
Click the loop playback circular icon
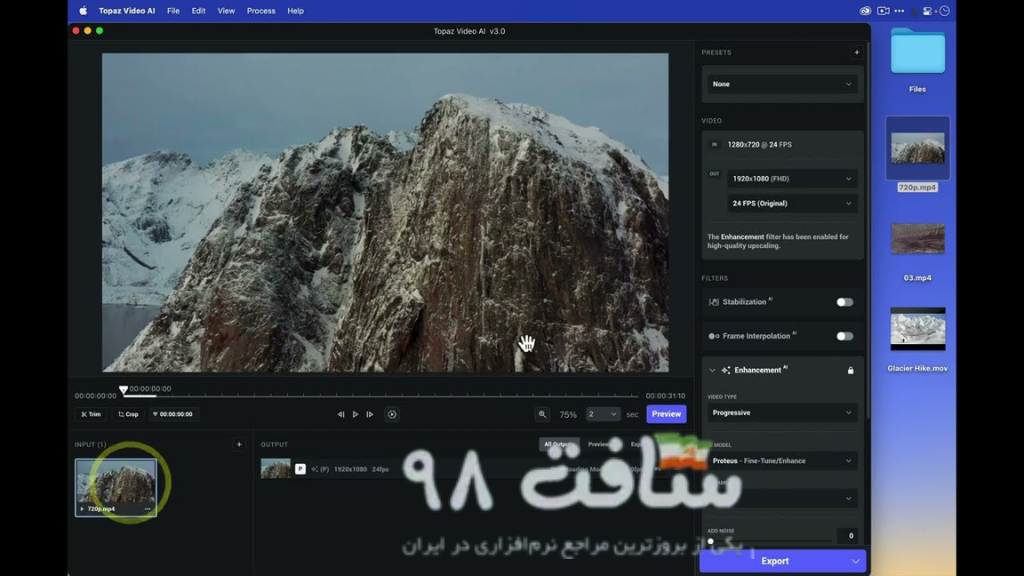click(392, 414)
